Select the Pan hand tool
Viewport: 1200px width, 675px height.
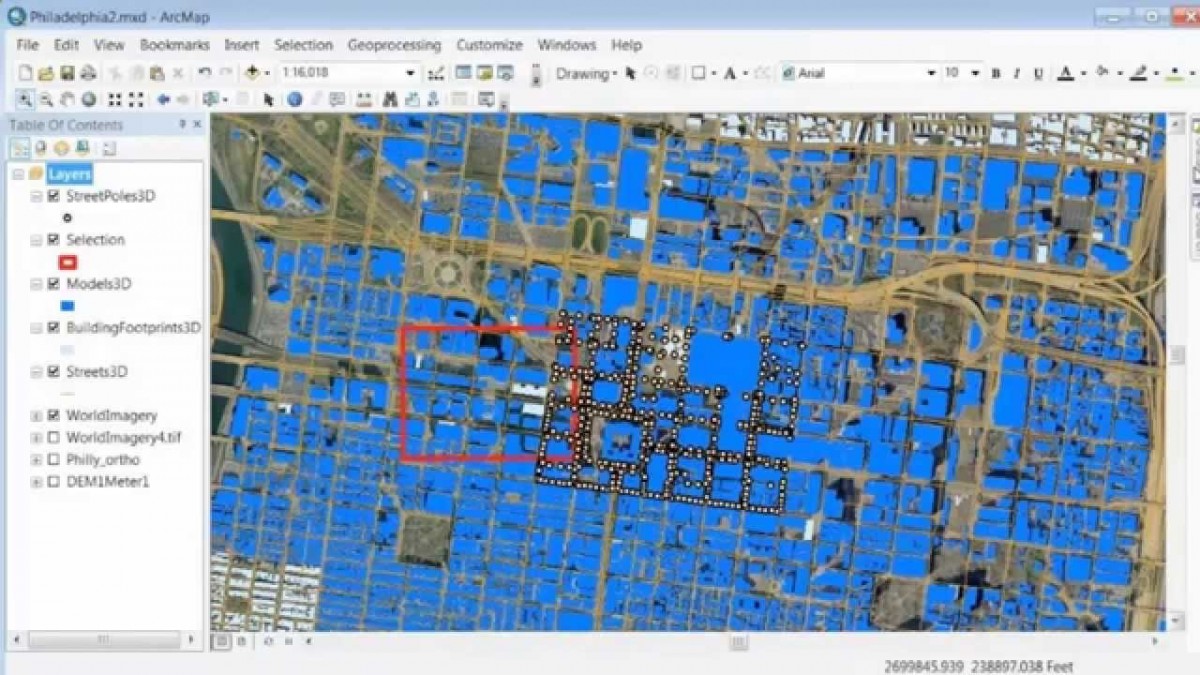click(x=68, y=99)
